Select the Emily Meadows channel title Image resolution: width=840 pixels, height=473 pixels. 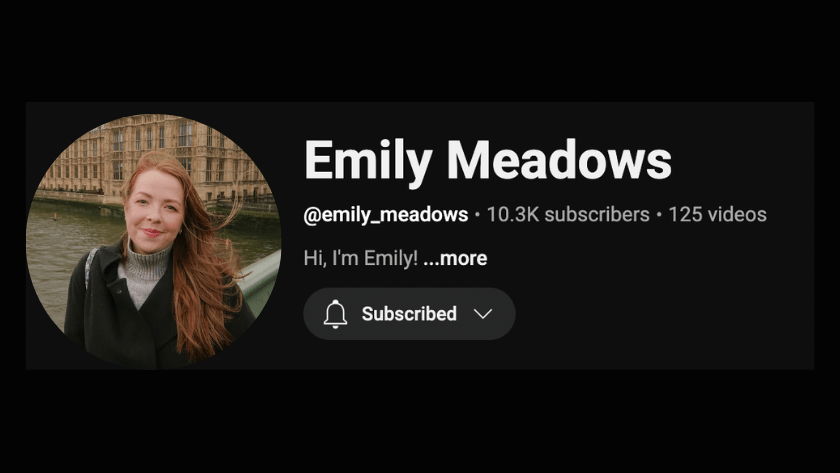coord(488,160)
